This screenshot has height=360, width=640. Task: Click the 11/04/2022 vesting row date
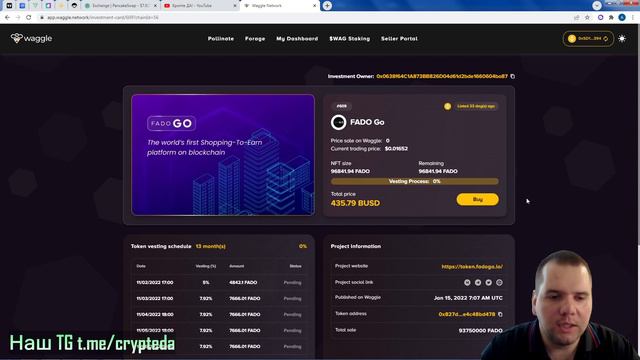tap(155, 314)
